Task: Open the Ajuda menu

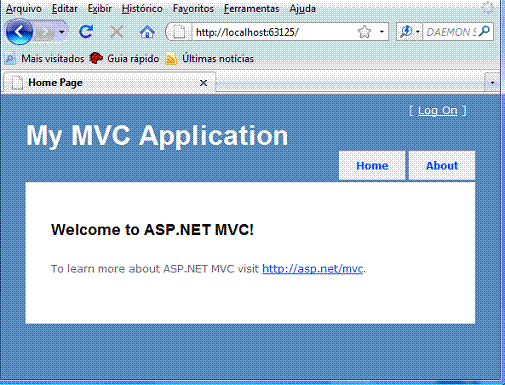Action: pos(302,9)
